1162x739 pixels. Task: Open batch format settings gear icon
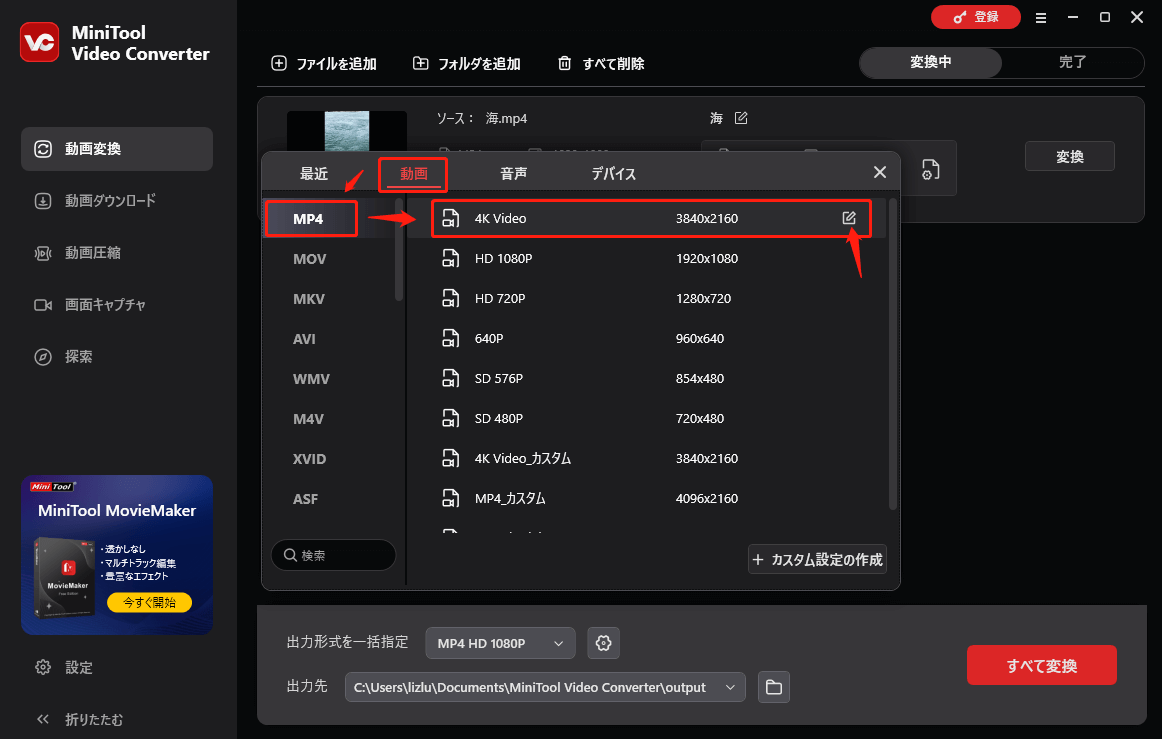point(603,643)
